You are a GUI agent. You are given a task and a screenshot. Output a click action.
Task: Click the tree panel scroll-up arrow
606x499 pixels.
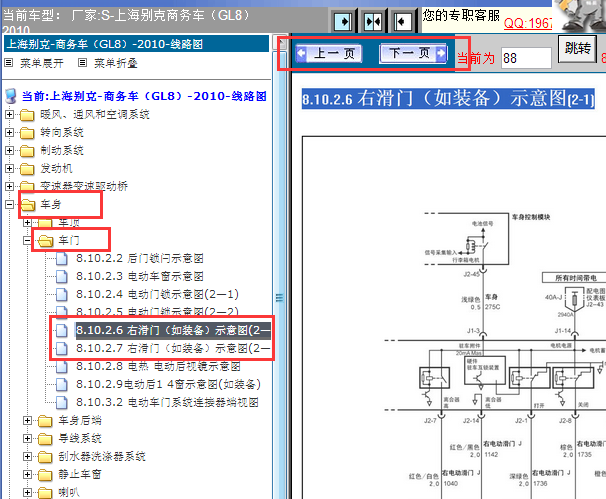280,42
